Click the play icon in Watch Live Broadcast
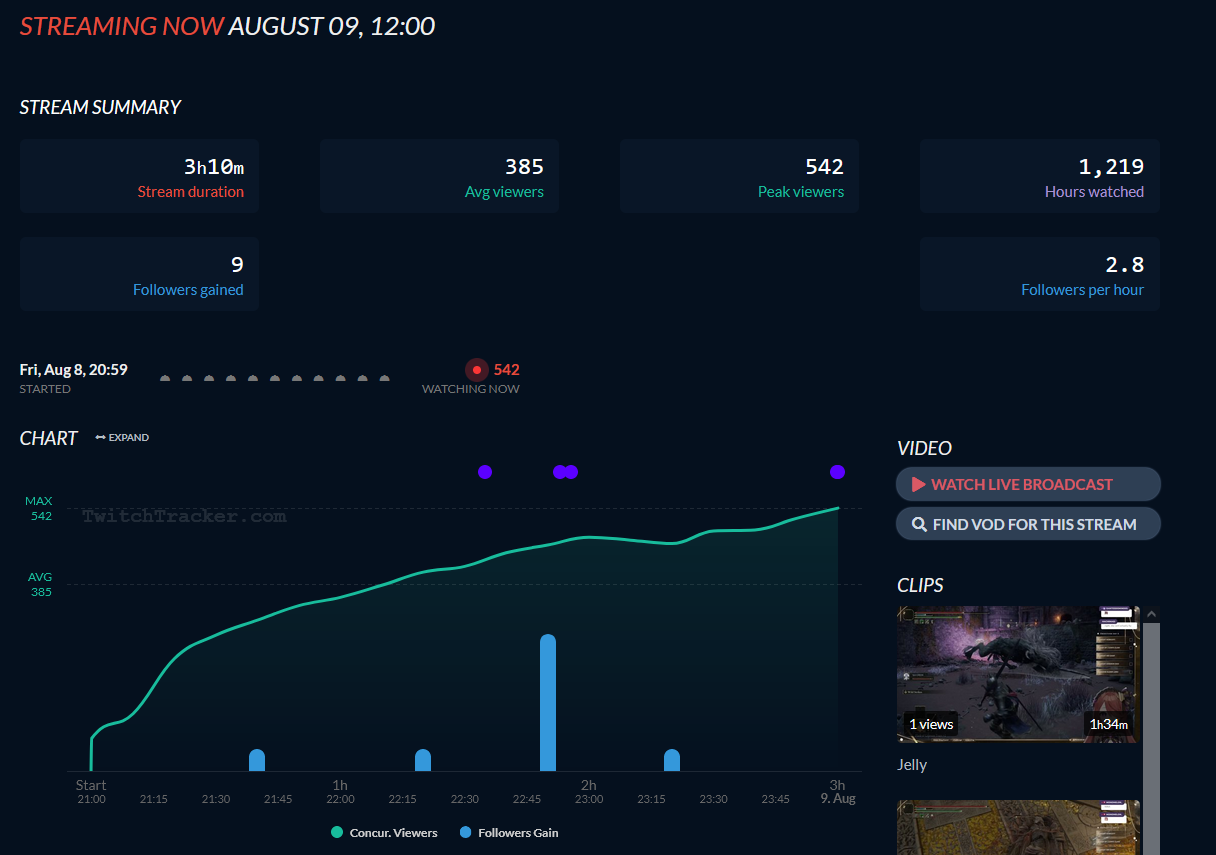Image resolution: width=1216 pixels, height=855 pixels. point(918,484)
